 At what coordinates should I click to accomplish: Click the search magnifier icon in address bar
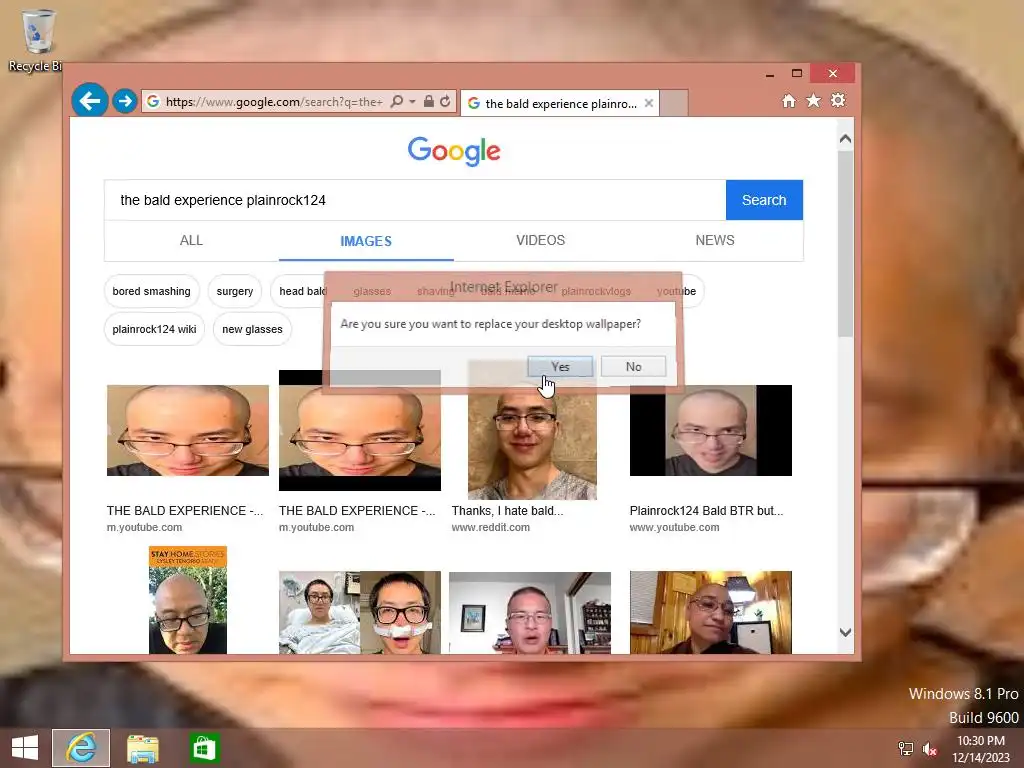coord(396,101)
